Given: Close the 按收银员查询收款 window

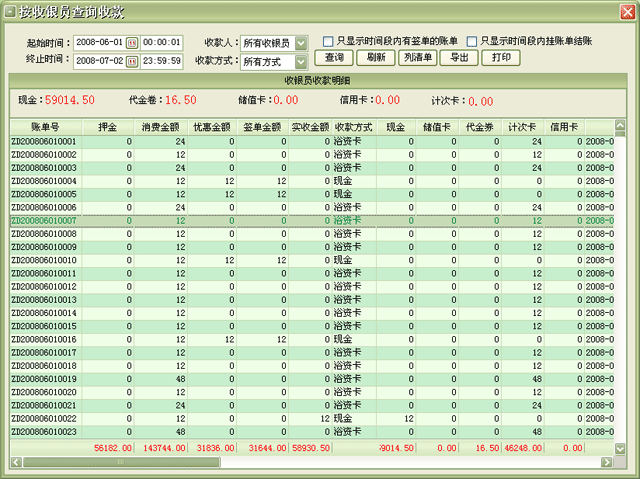Looking at the screenshot, I should [627, 11].
